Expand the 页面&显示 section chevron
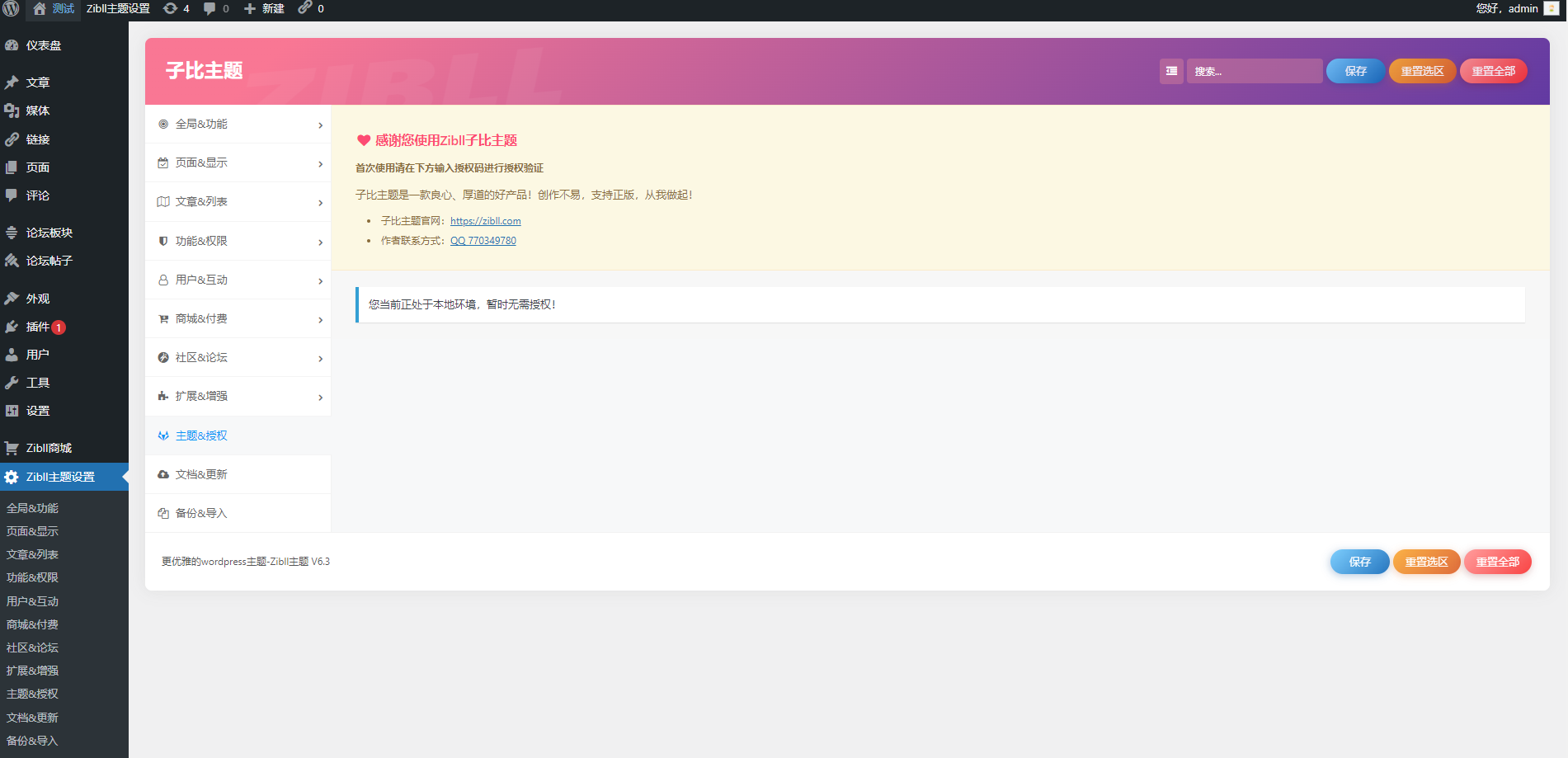Viewport: 1568px width, 758px height. point(321,164)
